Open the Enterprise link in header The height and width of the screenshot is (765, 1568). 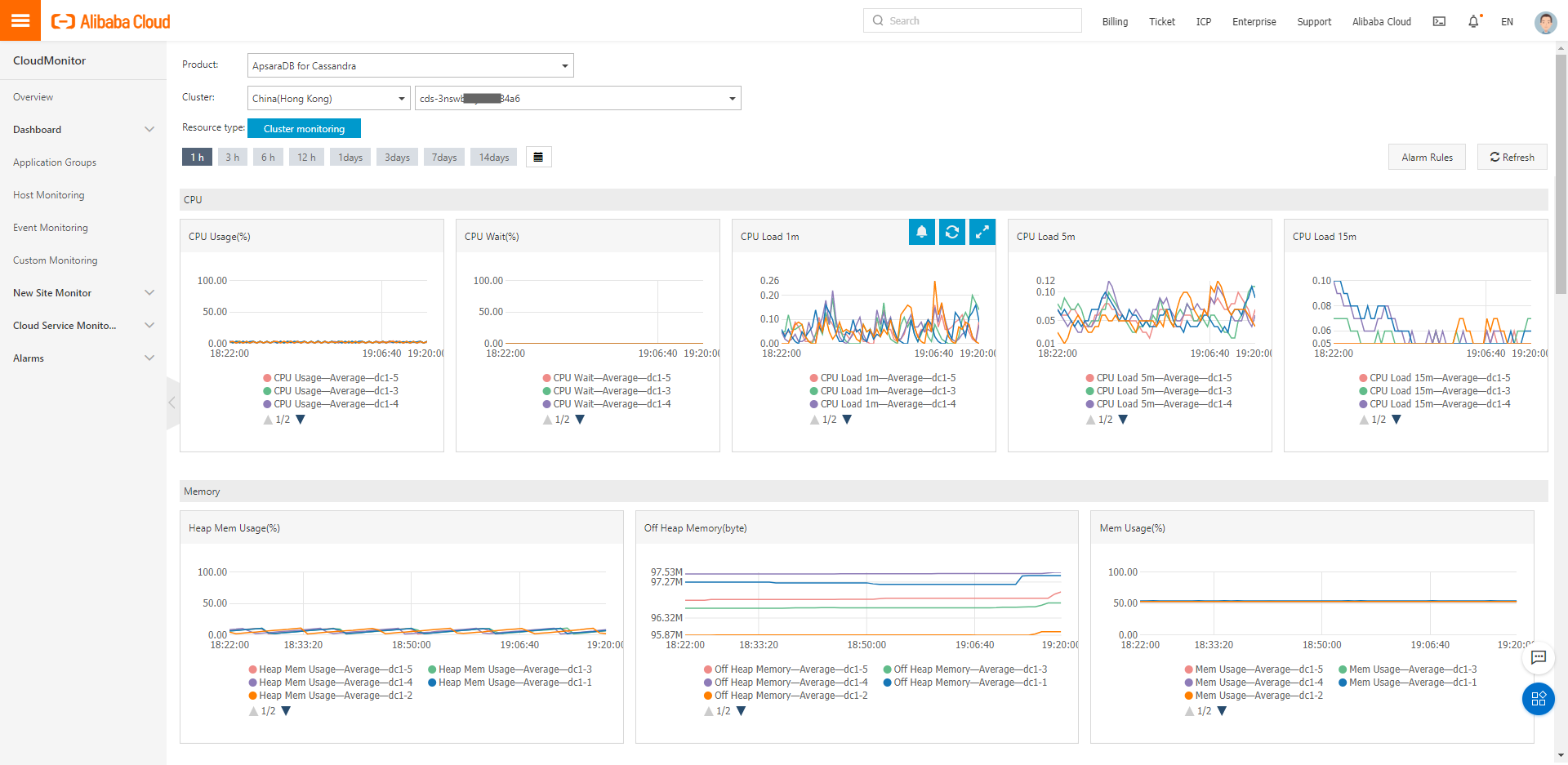[1254, 22]
